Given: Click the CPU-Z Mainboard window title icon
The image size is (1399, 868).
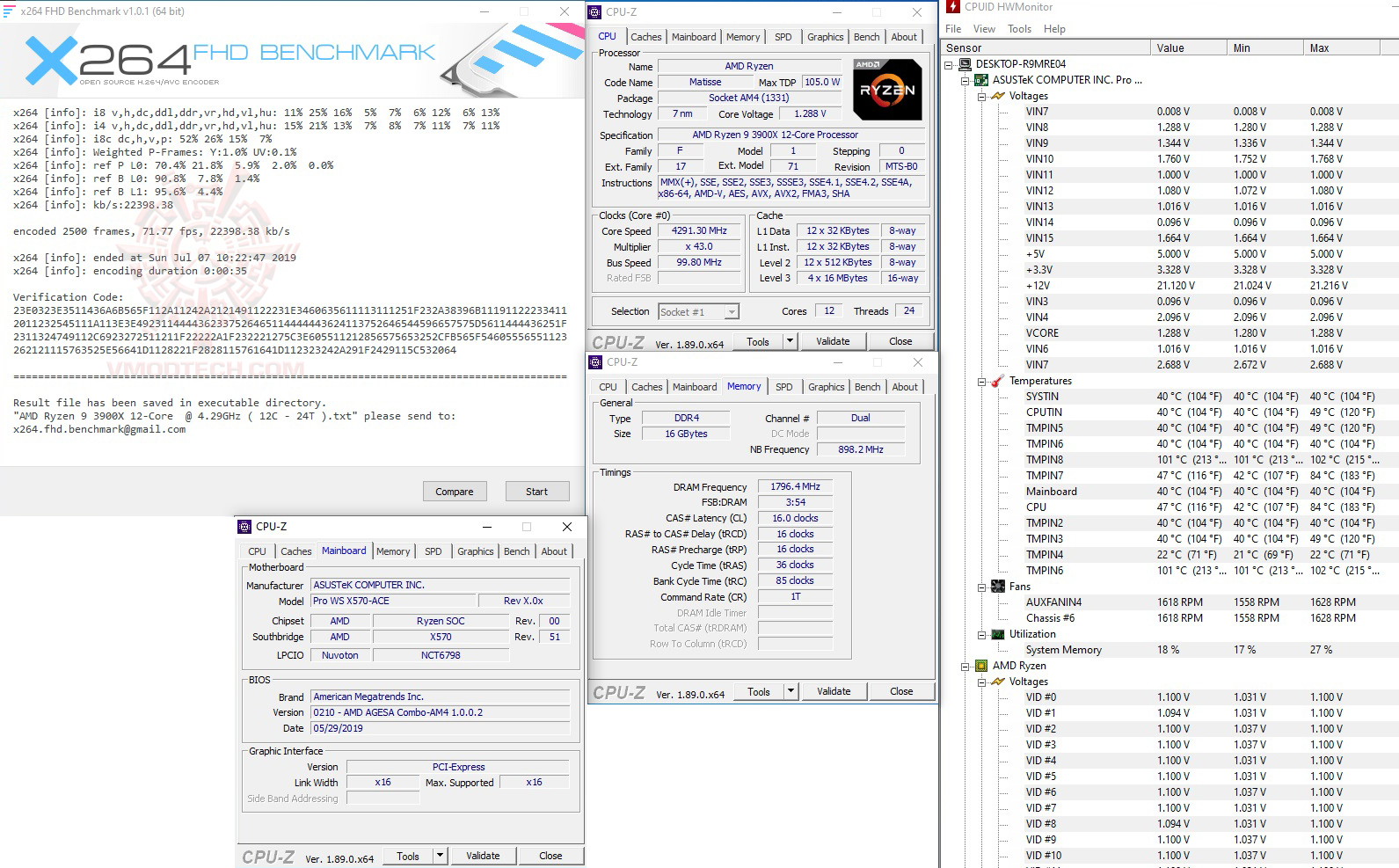Looking at the screenshot, I should [x=245, y=527].
